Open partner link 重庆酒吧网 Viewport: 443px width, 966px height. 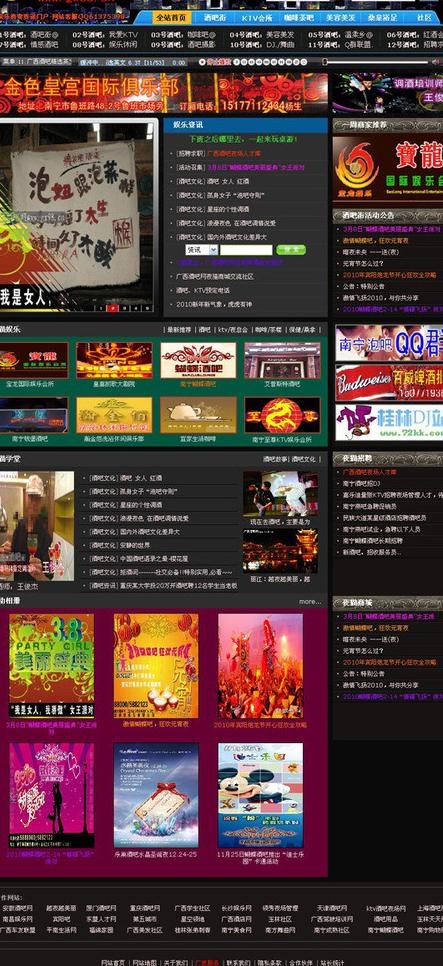coord(144,908)
